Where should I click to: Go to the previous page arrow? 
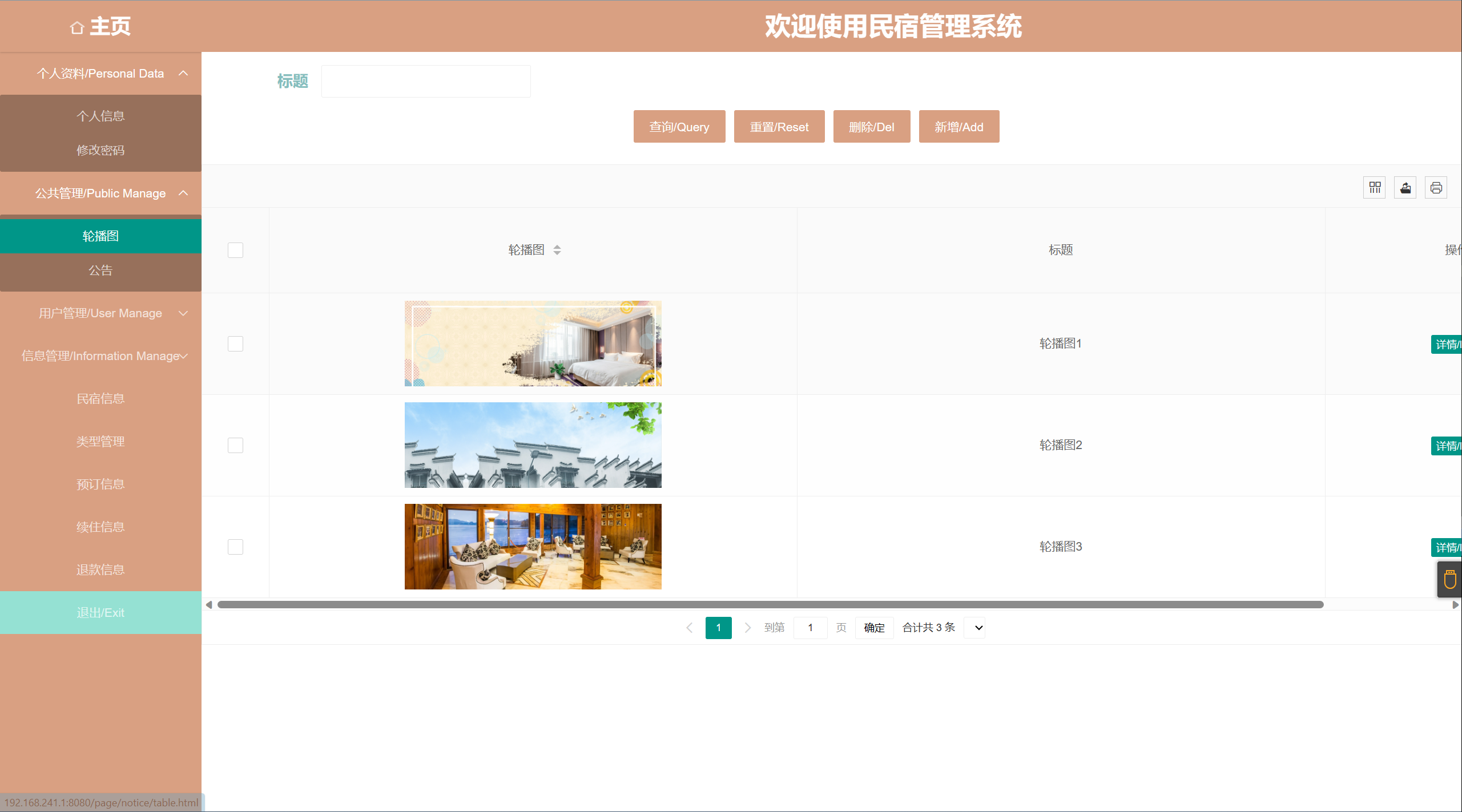click(x=689, y=628)
